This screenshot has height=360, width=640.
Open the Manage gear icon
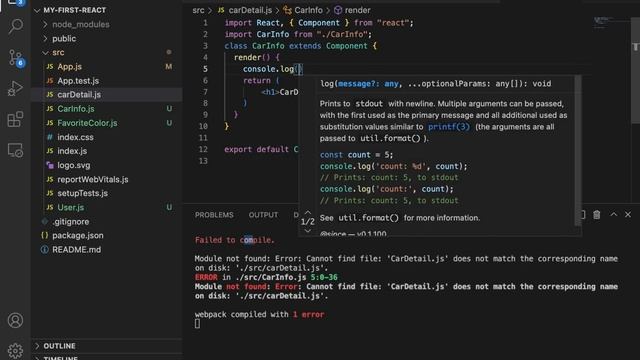(x=16, y=350)
